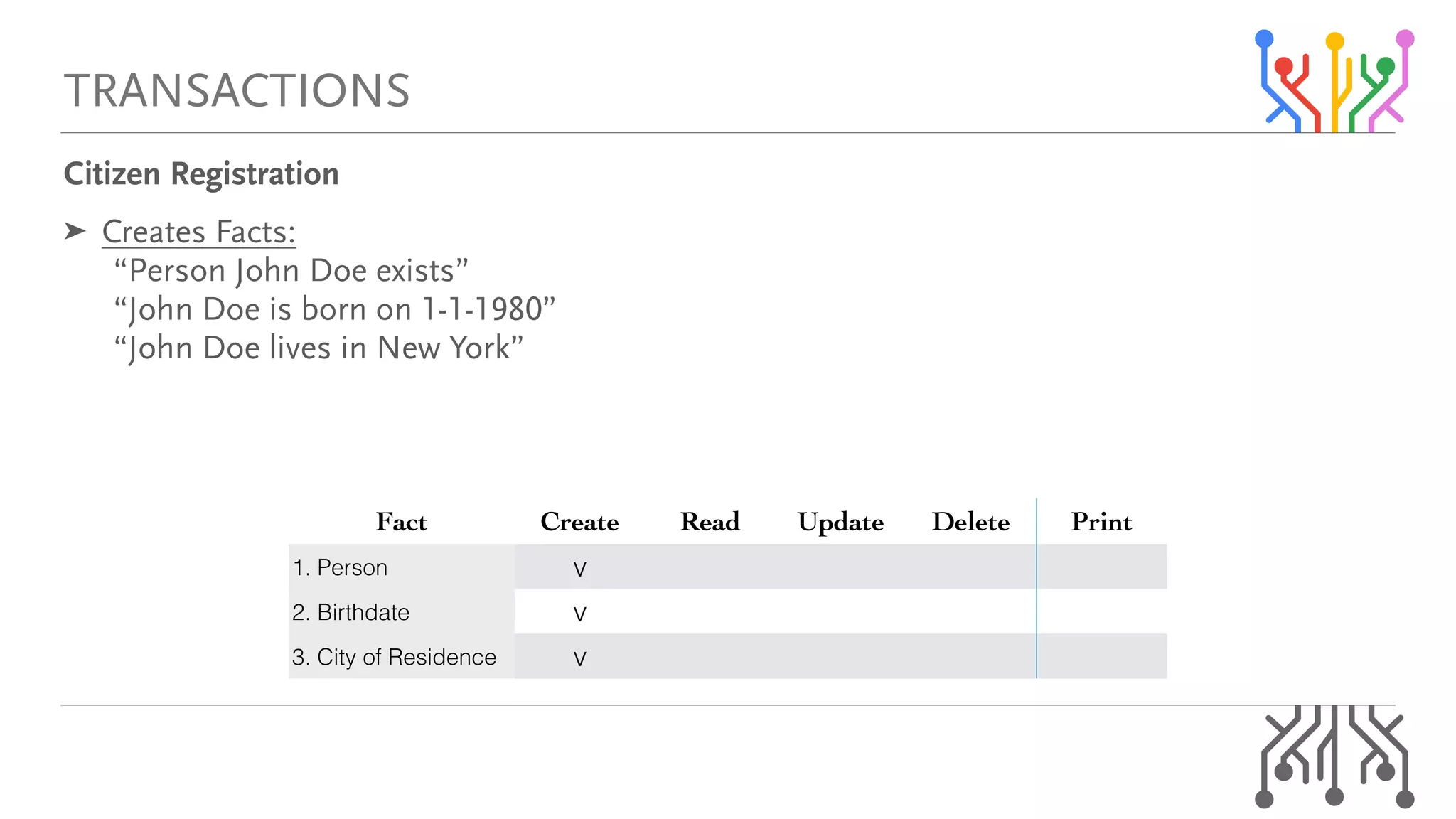
Task: Click the gray circuit logo at the bottom
Action: point(1334,756)
